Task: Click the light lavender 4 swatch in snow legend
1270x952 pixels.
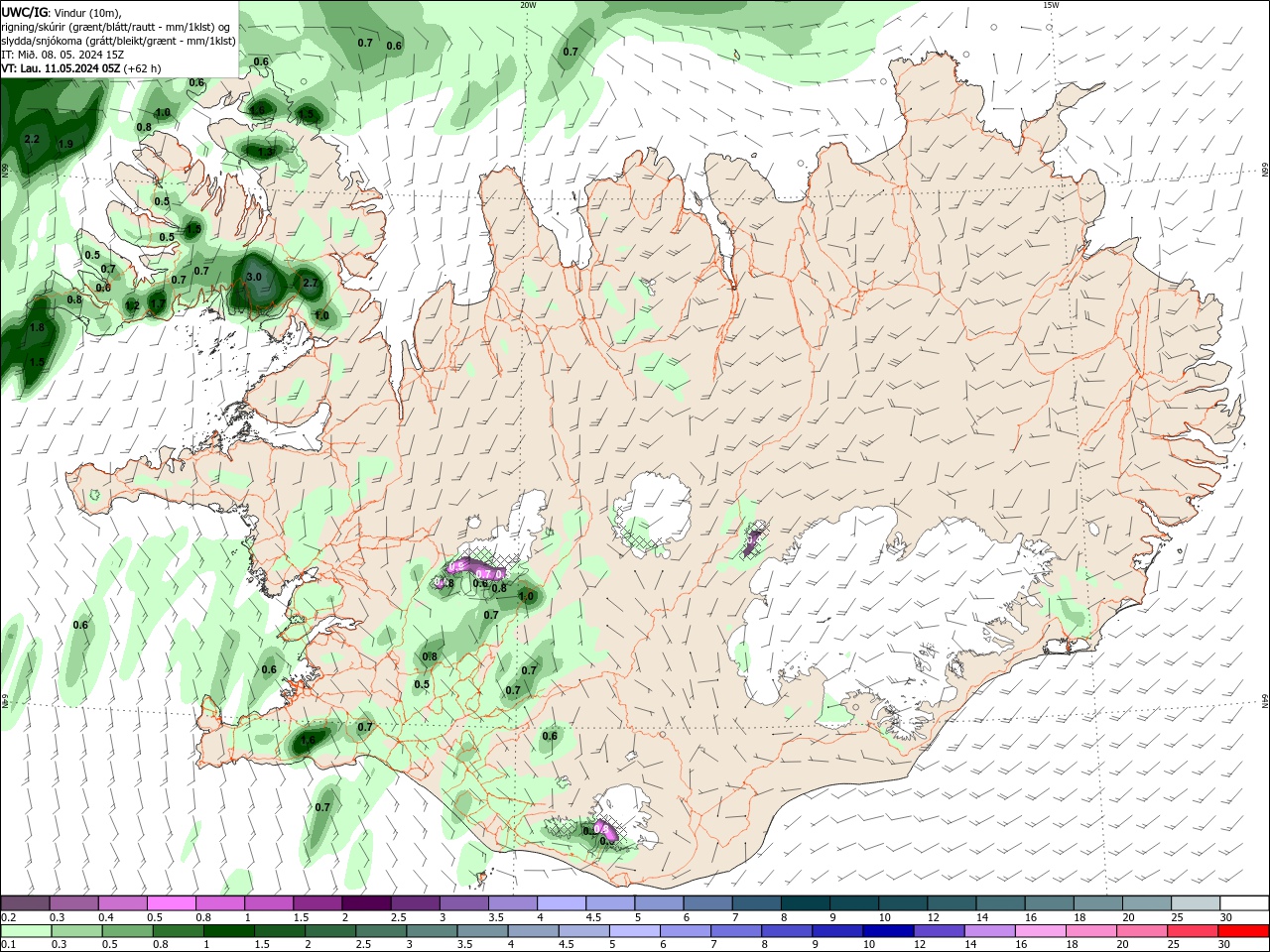Action: point(561,903)
